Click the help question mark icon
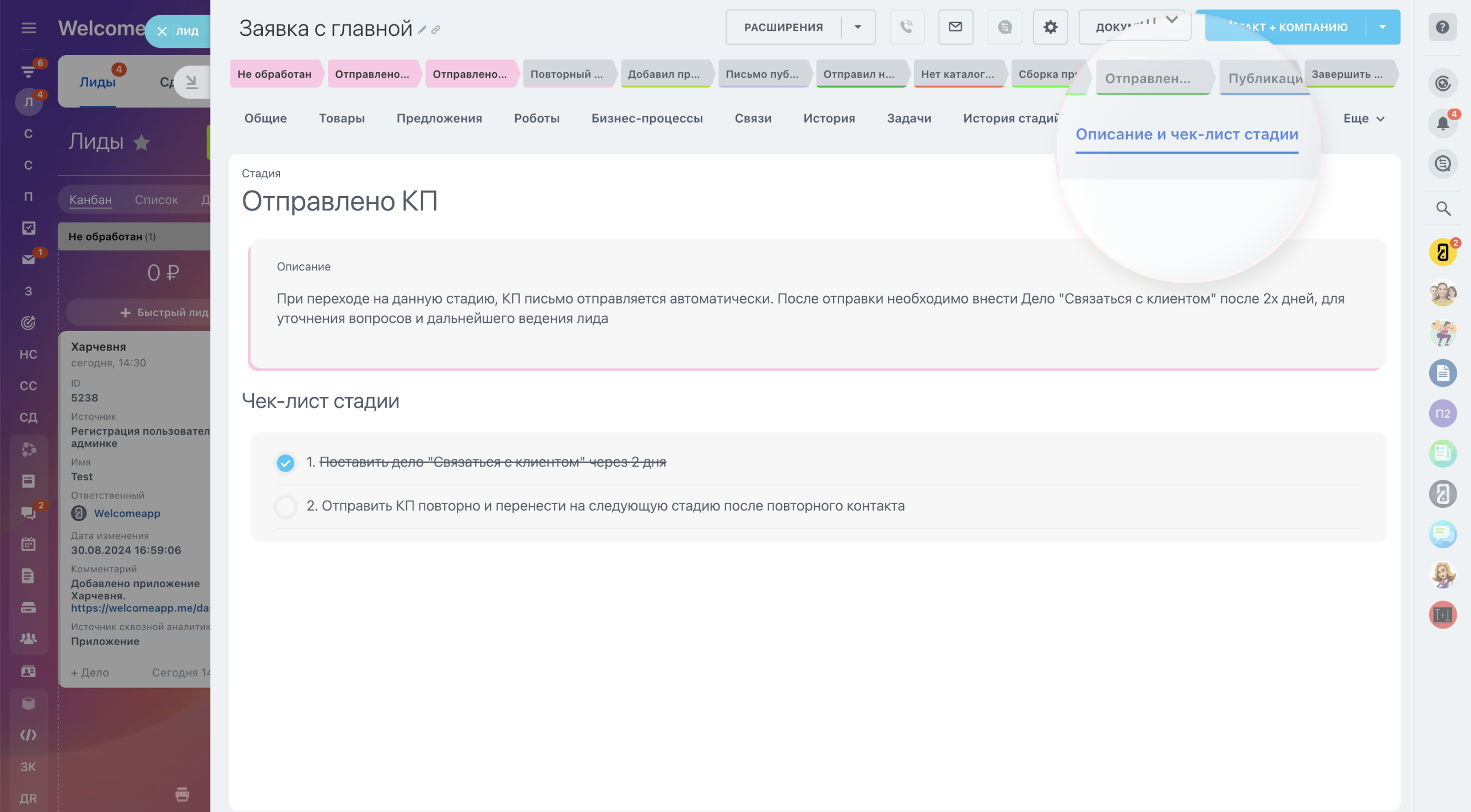 [x=1442, y=27]
